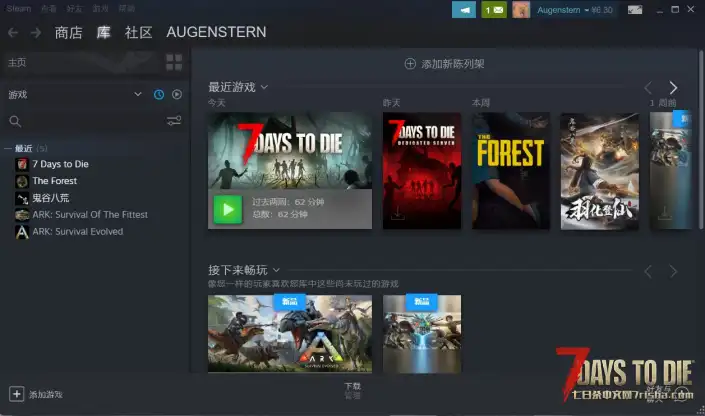Switch to the 库 tab
Screen dimensions: 705x416
click(x=103, y=32)
